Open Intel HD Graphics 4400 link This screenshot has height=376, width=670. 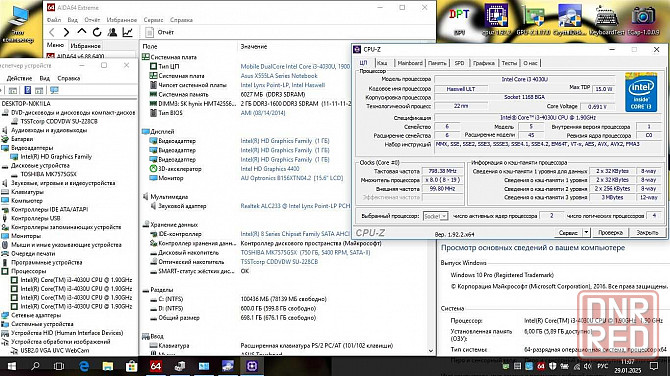pos(270,169)
